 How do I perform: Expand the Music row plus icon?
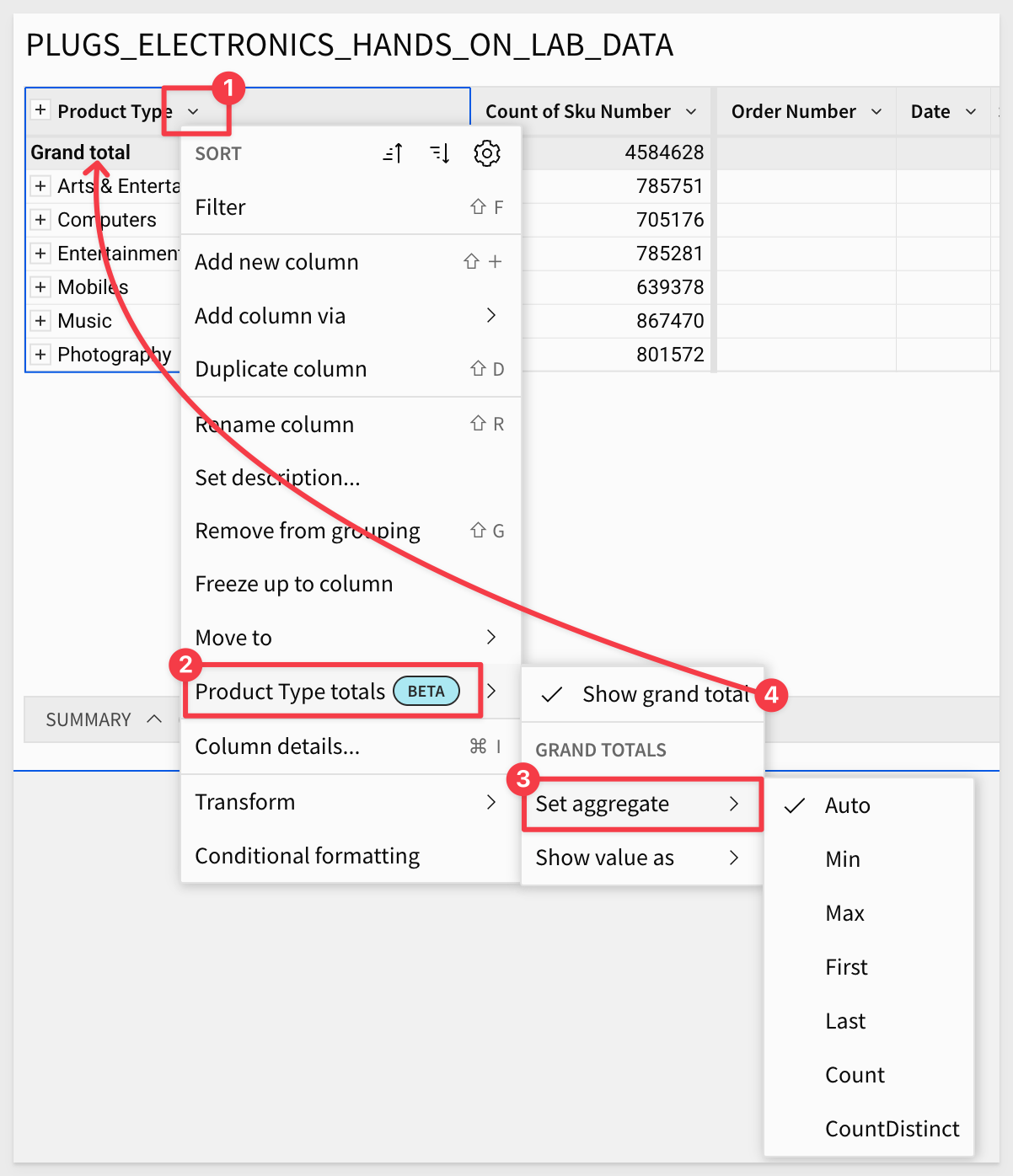coord(40,321)
